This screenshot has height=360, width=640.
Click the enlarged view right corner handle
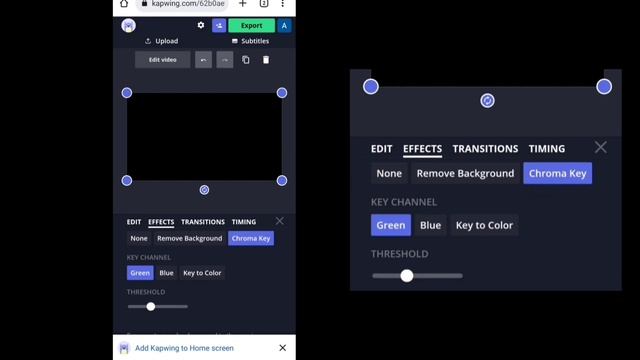tap(604, 87)
